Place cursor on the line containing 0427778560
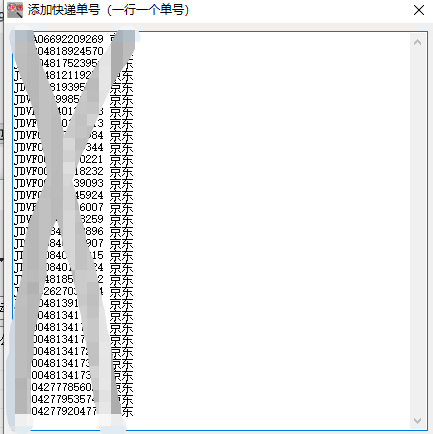Screen dimensions: 433x434 [x=73, y=387]
